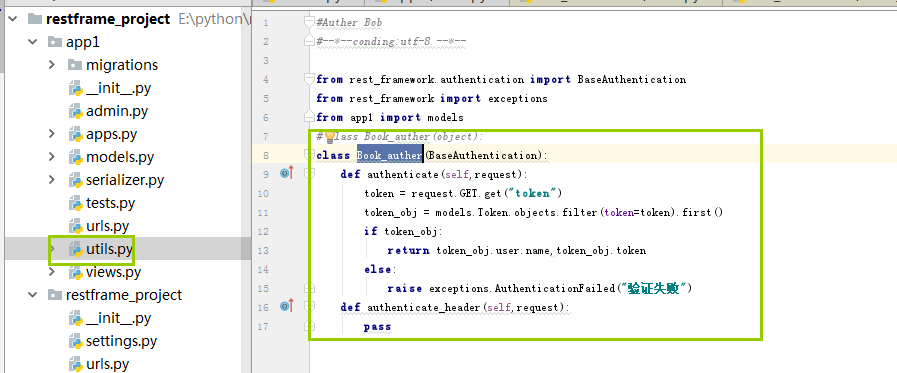
Task: Click the migrations package folder icon
Action: point(75,65)
